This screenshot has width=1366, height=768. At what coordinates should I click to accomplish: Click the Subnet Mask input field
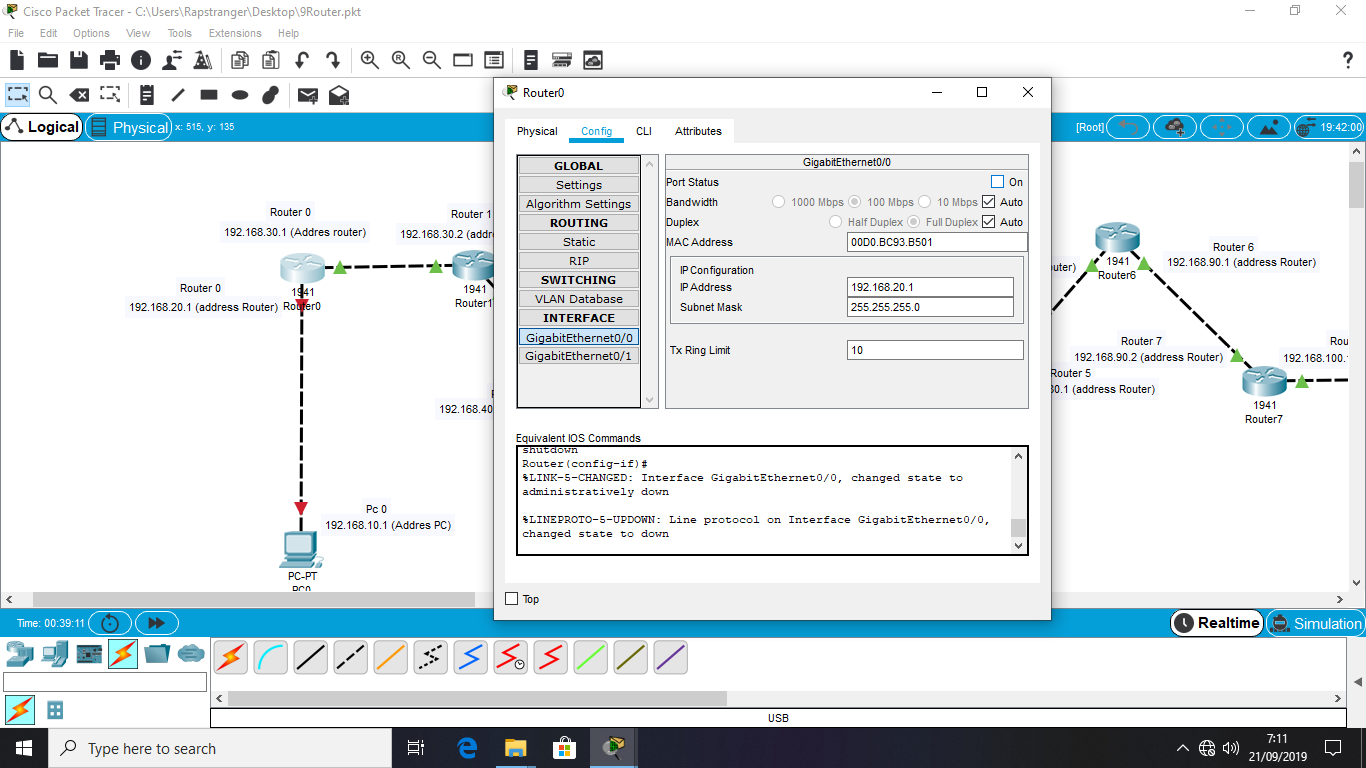point(930,307)
